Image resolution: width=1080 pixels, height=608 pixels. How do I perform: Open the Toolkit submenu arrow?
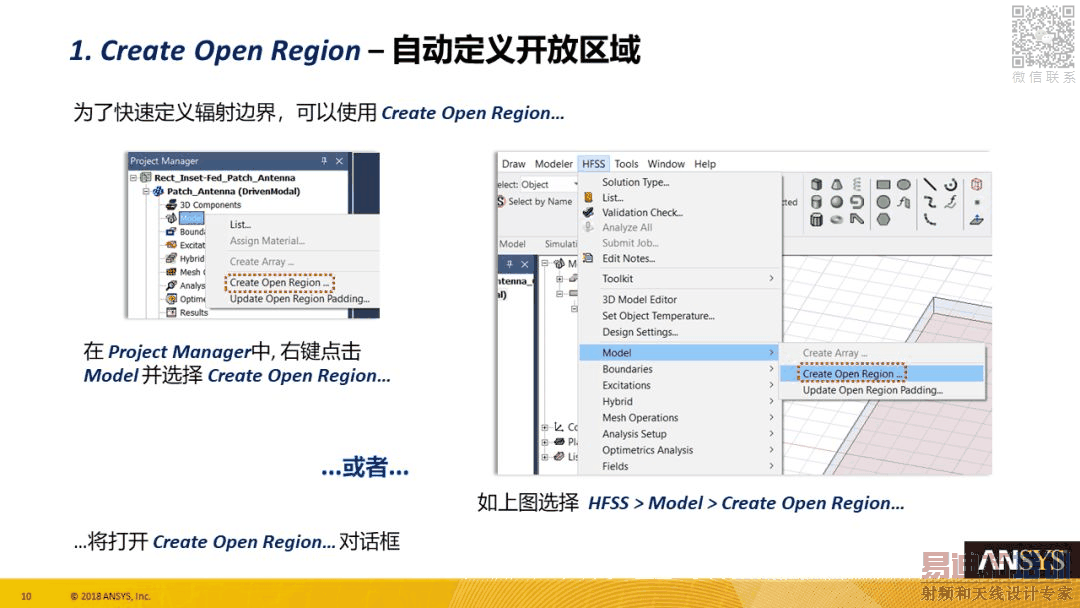tap(771, 278)
